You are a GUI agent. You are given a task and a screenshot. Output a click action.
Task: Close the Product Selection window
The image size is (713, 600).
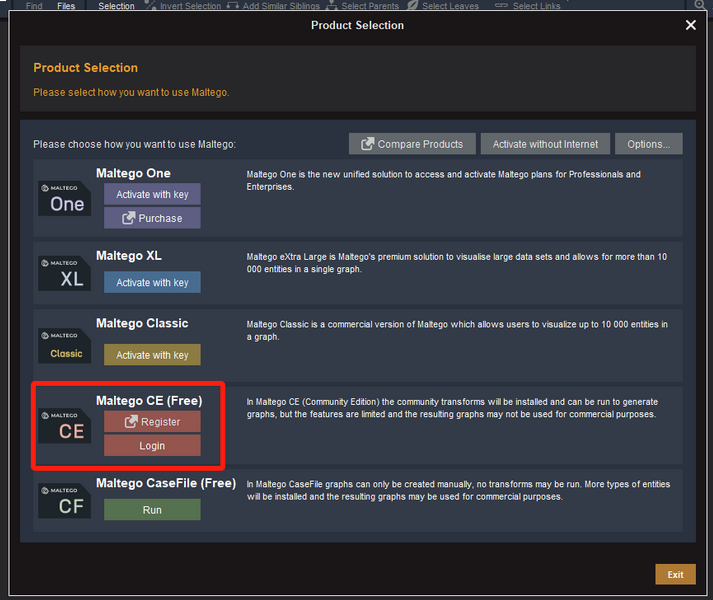[x=690, y=25]
